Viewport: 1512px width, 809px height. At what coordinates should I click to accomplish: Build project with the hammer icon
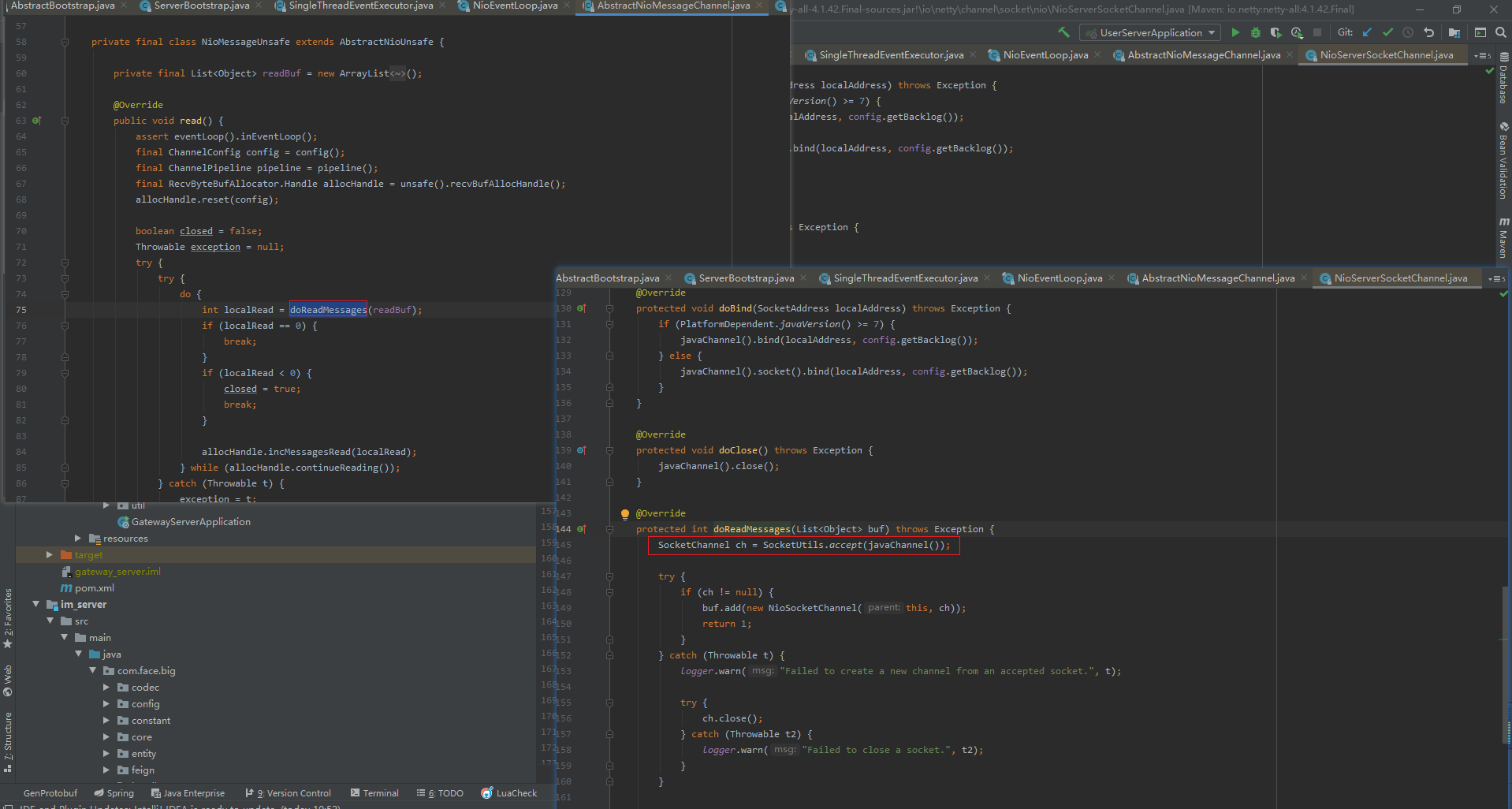point(1064,32)
